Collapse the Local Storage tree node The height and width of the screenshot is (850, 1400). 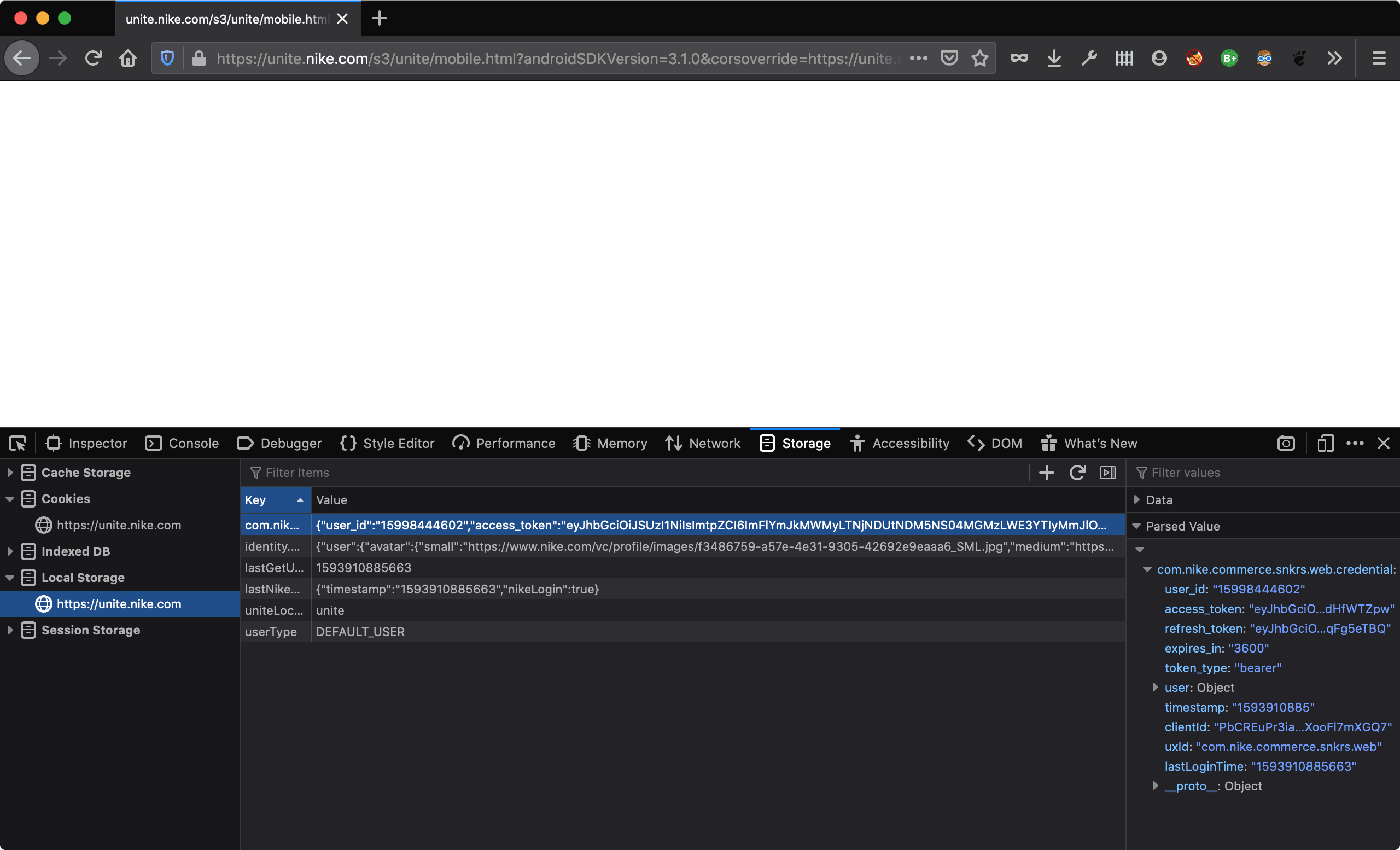10,578
